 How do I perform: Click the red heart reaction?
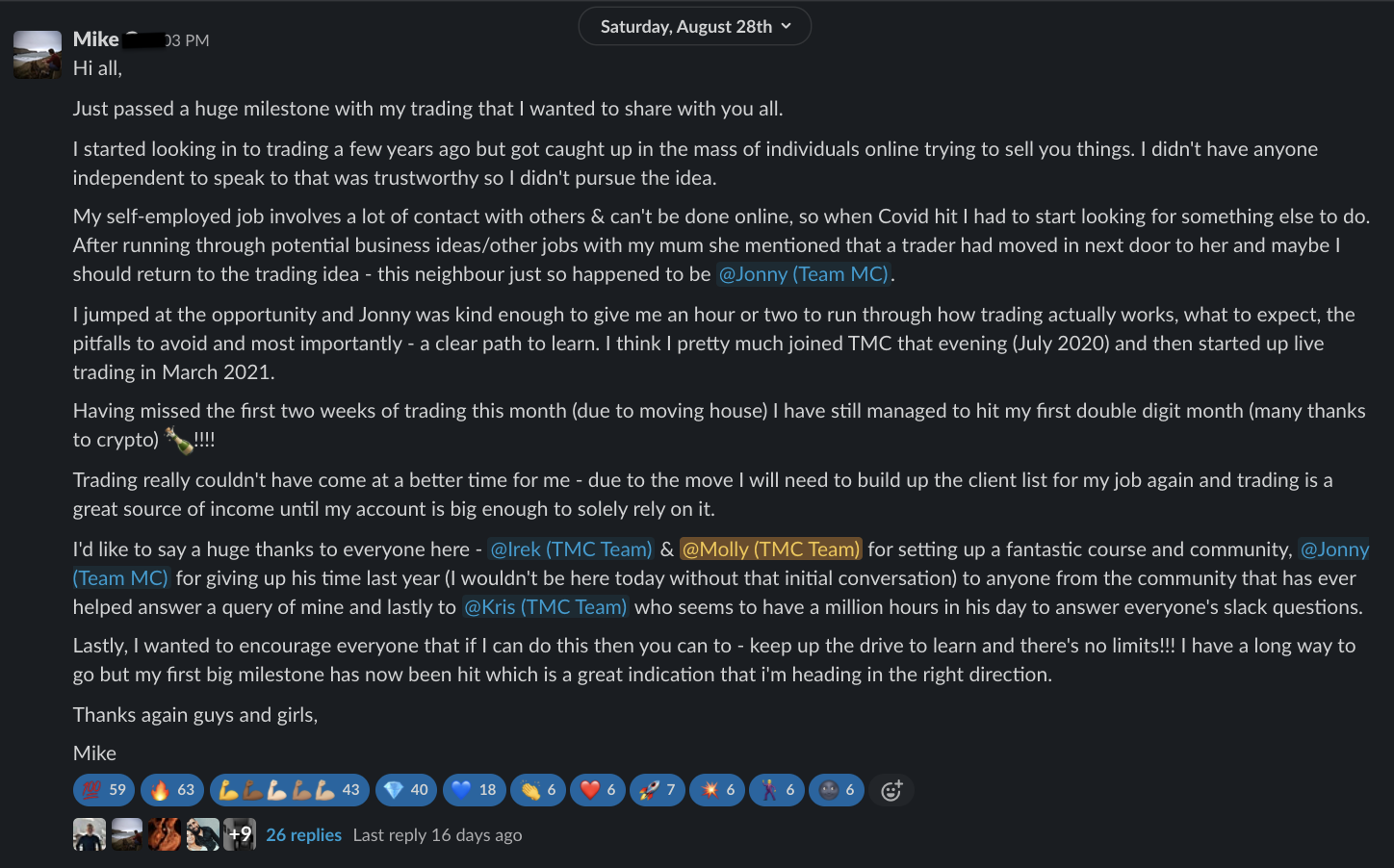click(598, 790)
